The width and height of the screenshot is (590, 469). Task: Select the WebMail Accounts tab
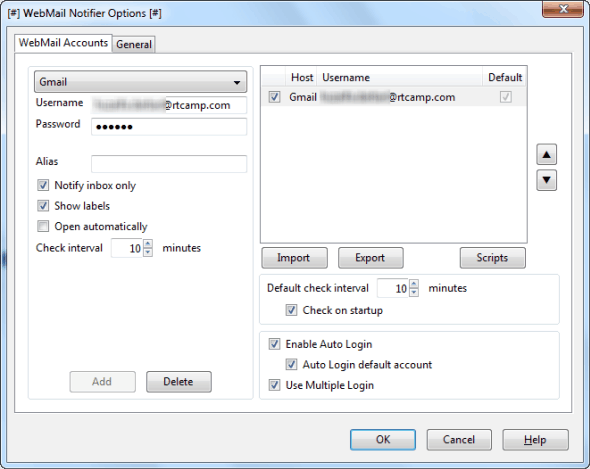coord(63,43)
